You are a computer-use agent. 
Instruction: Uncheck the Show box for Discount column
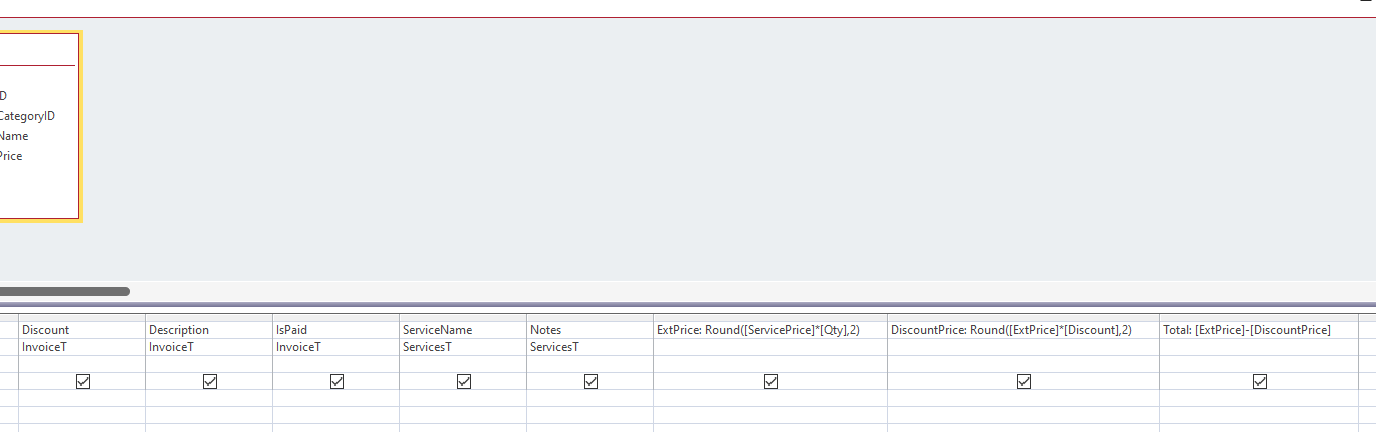tap(83, 381)
